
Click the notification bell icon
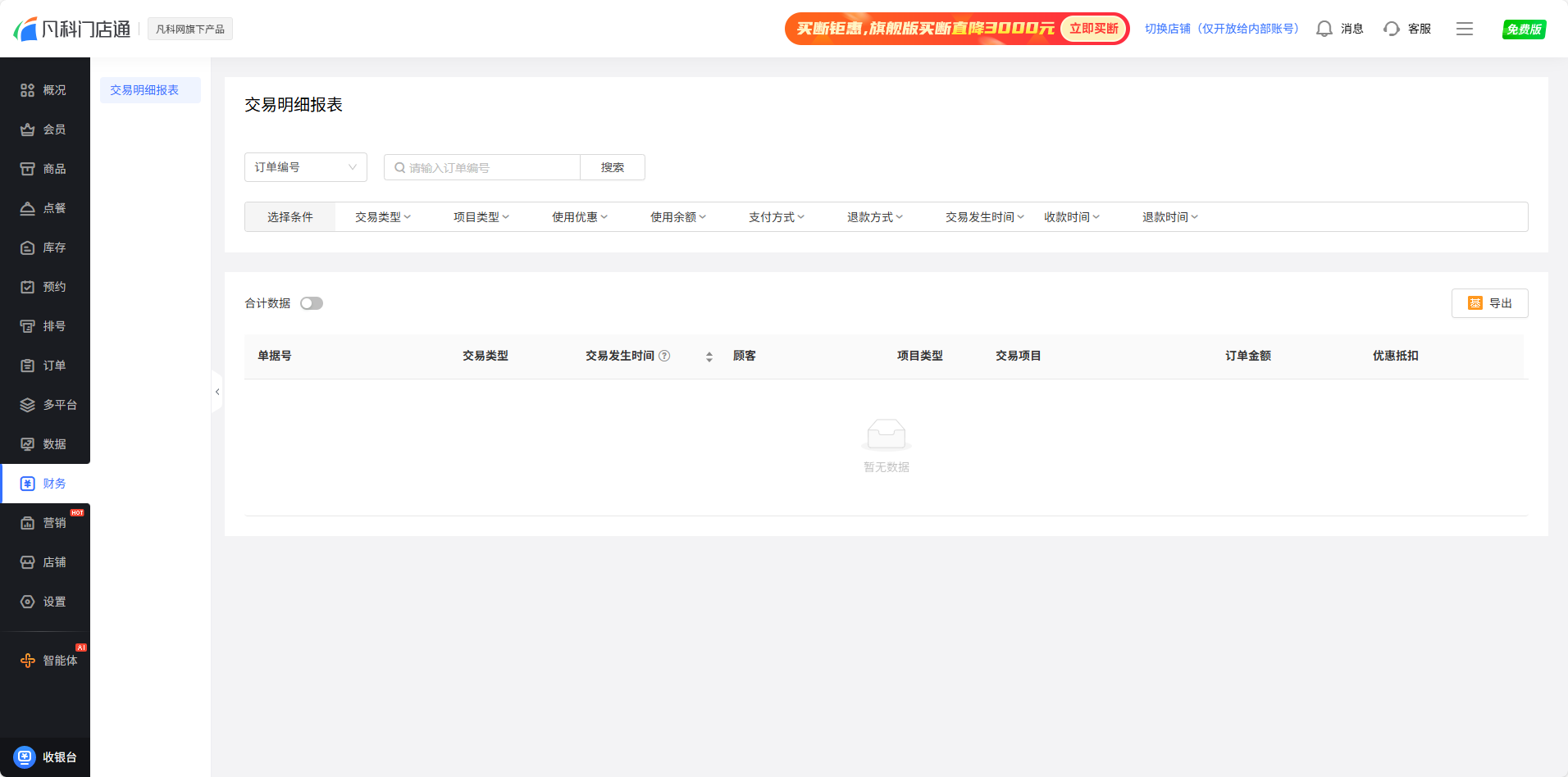coord(1324,29)
